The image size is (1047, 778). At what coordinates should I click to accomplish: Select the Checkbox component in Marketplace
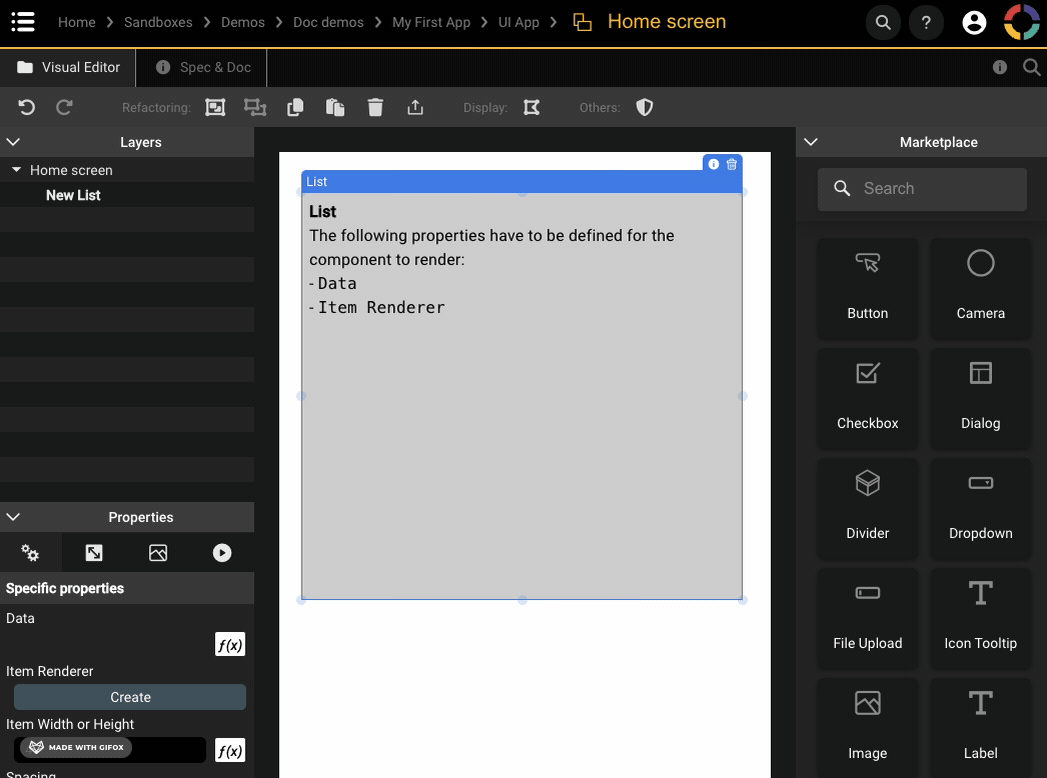tap(867, 397)
